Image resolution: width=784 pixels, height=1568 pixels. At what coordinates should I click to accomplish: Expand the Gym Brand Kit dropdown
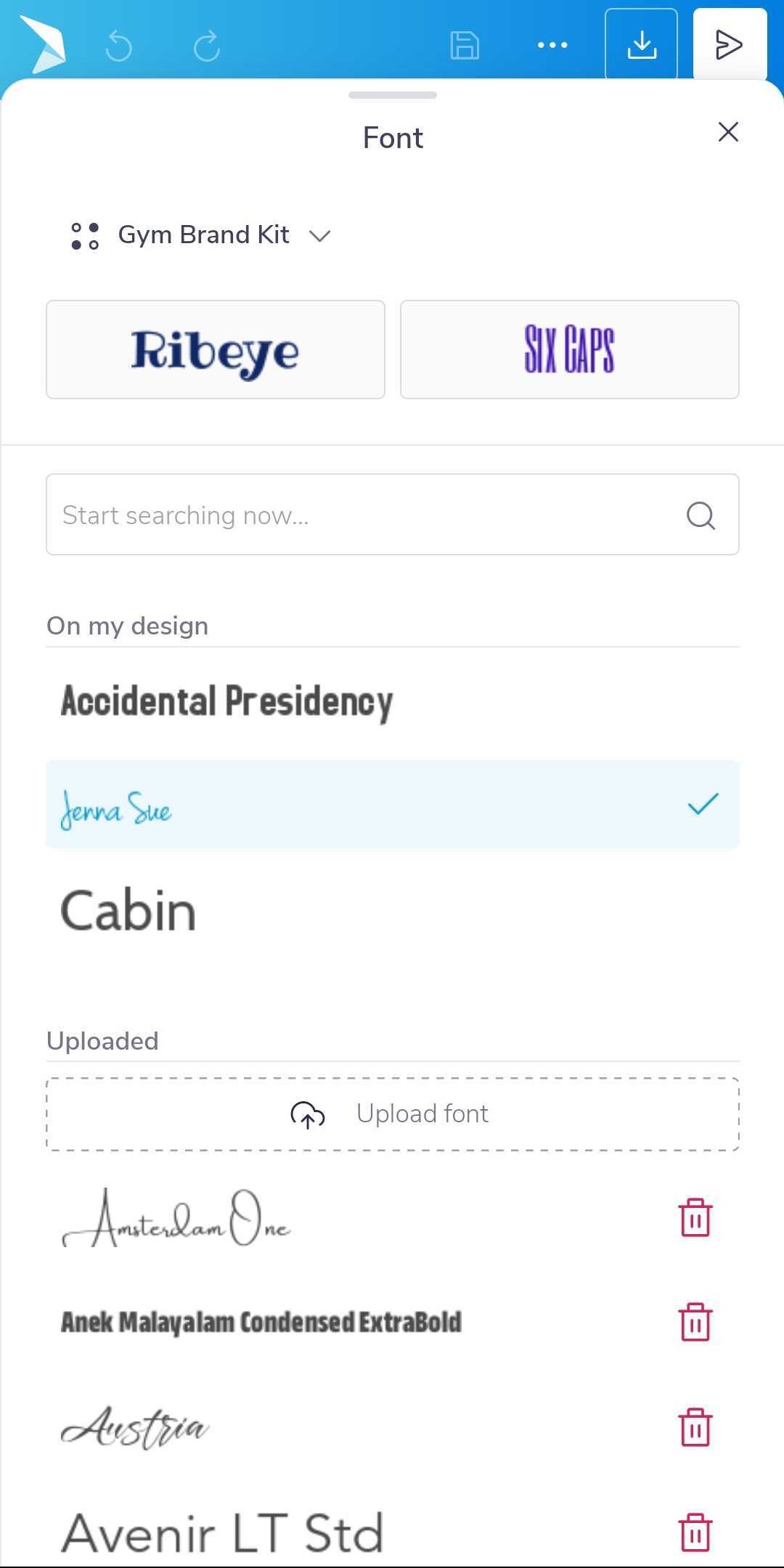[x=201, y=235]
